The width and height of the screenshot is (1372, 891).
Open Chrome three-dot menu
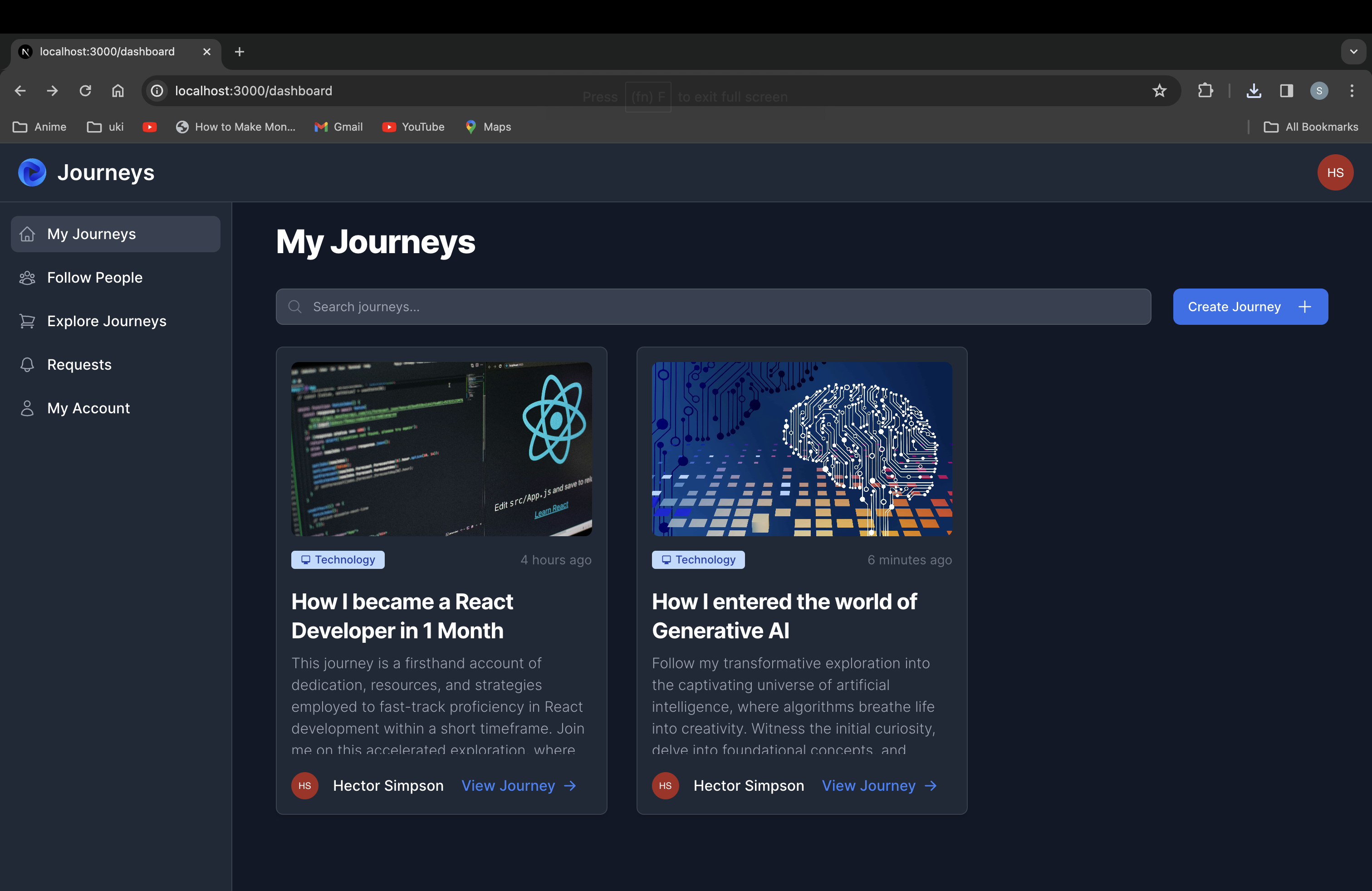click(x=1351, y=90)
